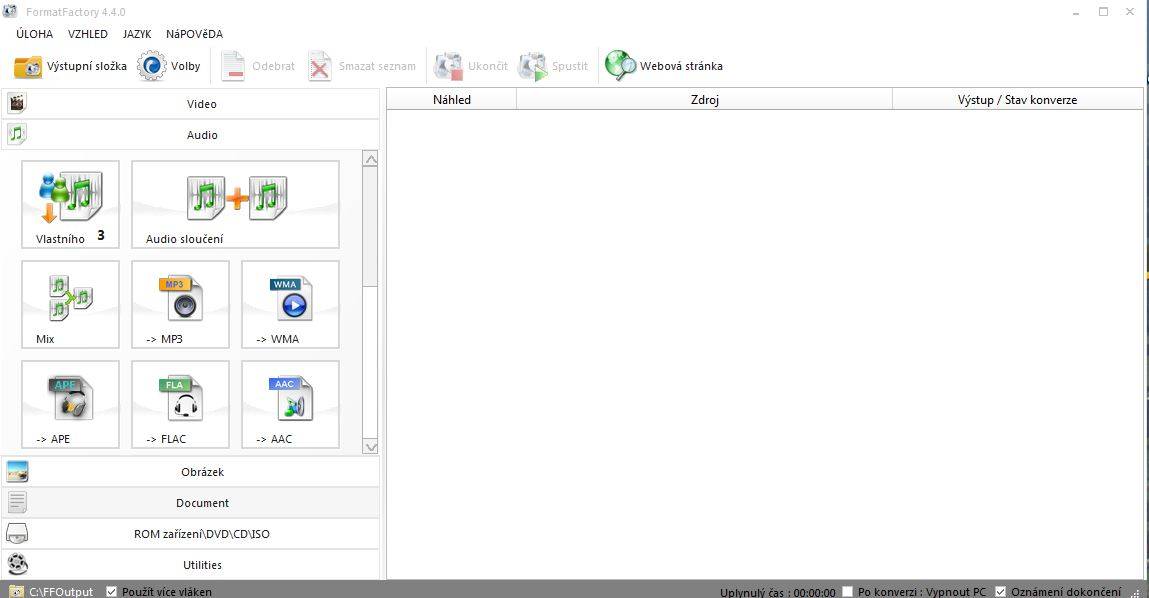Click the C:\FFOutput path link
1149x598 pixels.
61,591
